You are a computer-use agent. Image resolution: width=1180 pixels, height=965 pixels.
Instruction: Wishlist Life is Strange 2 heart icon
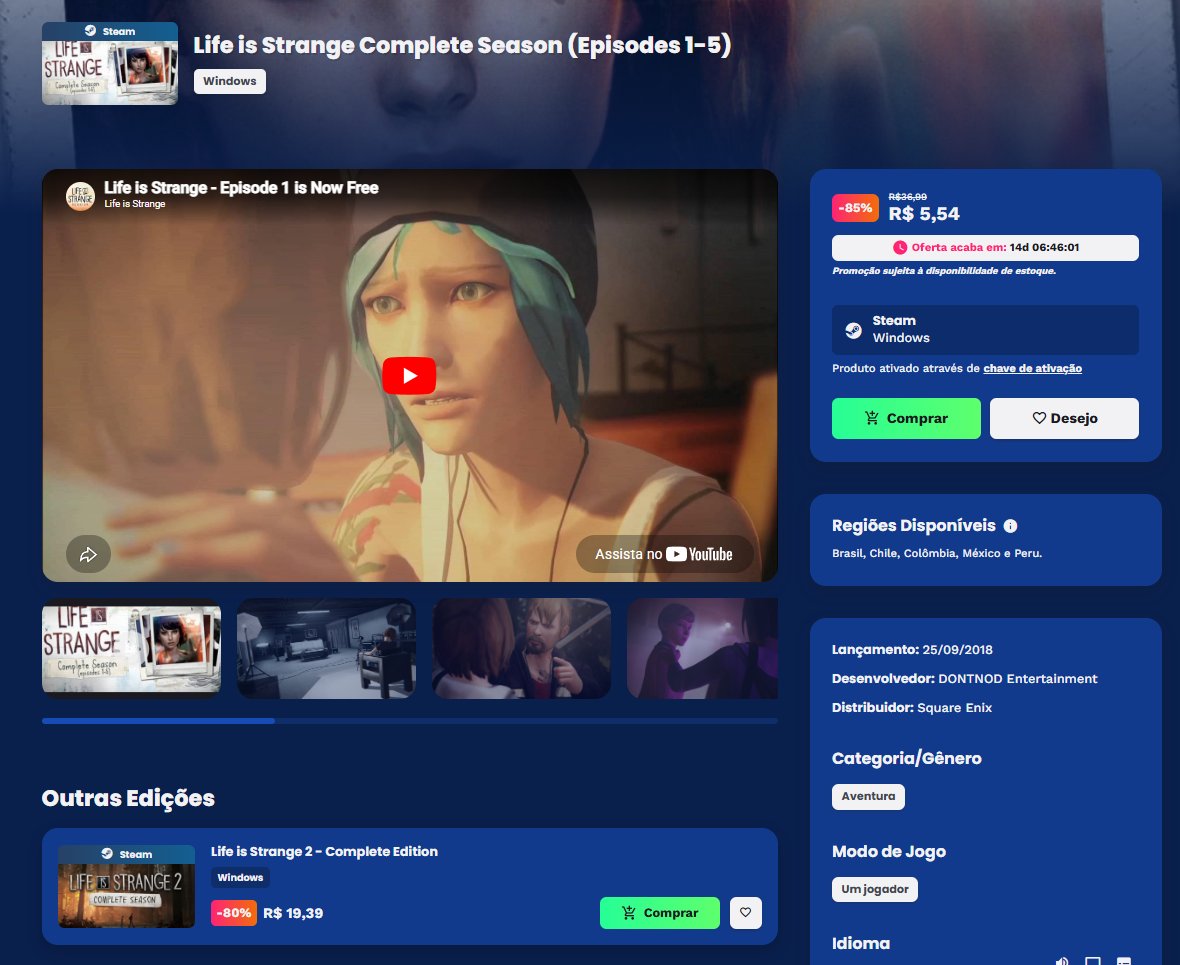tap(746, 913)
